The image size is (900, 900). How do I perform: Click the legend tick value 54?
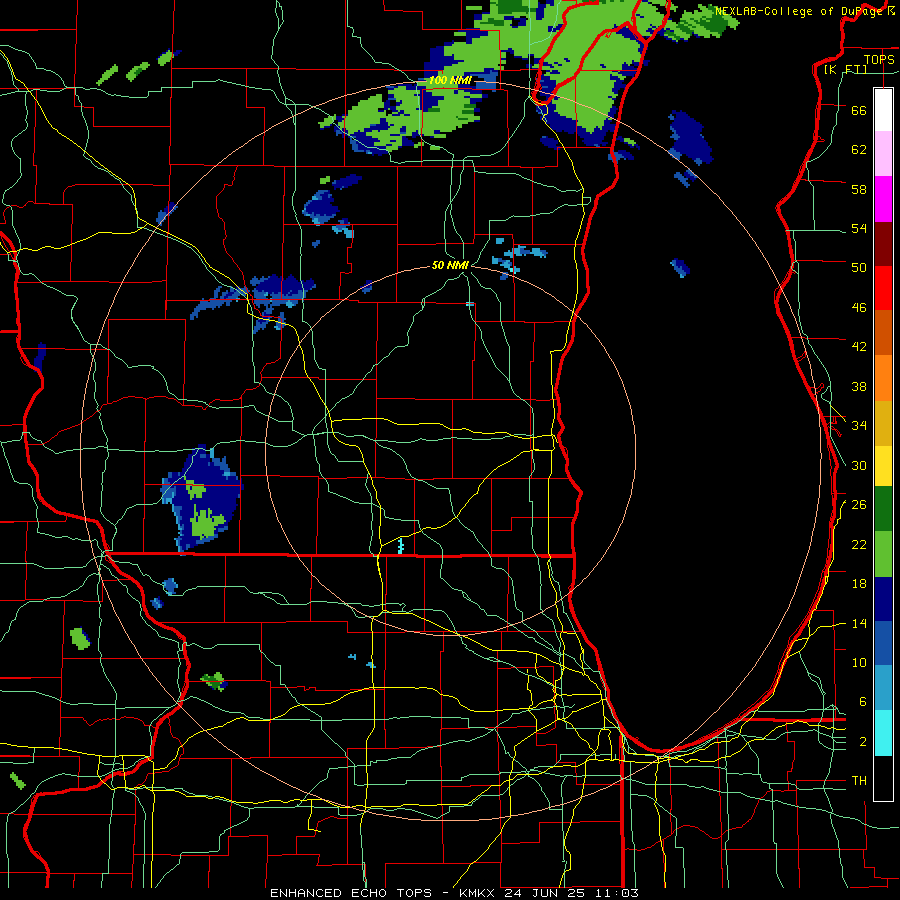[x=859, y=228]
